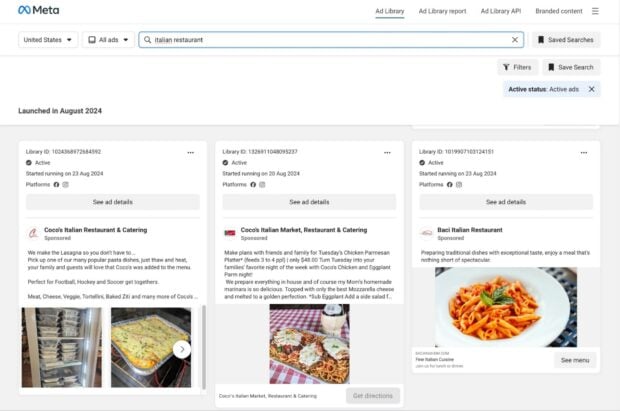This screenshot has width=620, height=411.
Task: See ad details for Coco's Italian Market ad
Action: pyautogui.click(x=309, y=202)
